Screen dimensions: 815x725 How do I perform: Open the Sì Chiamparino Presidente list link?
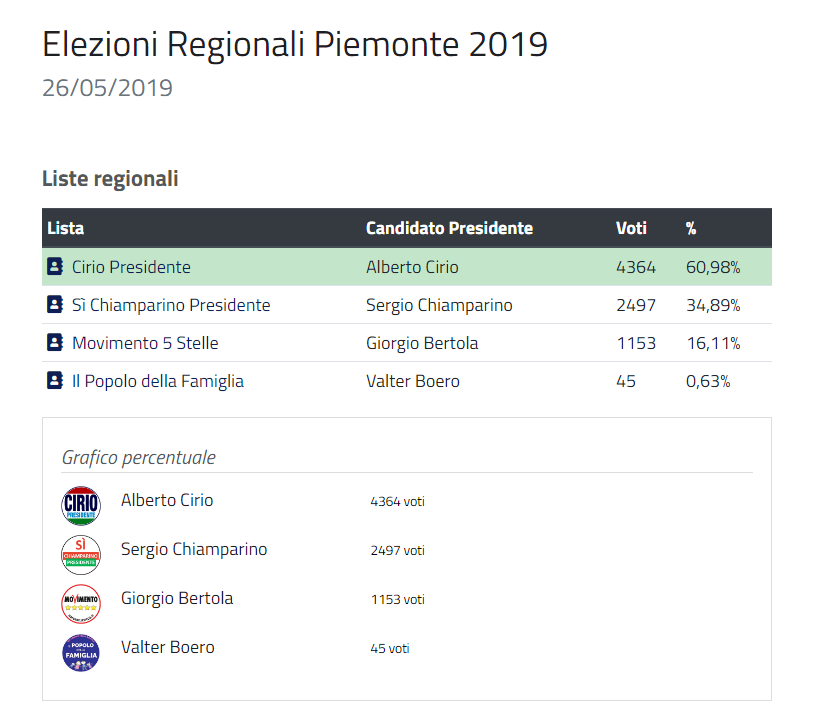tap(171, 305)
